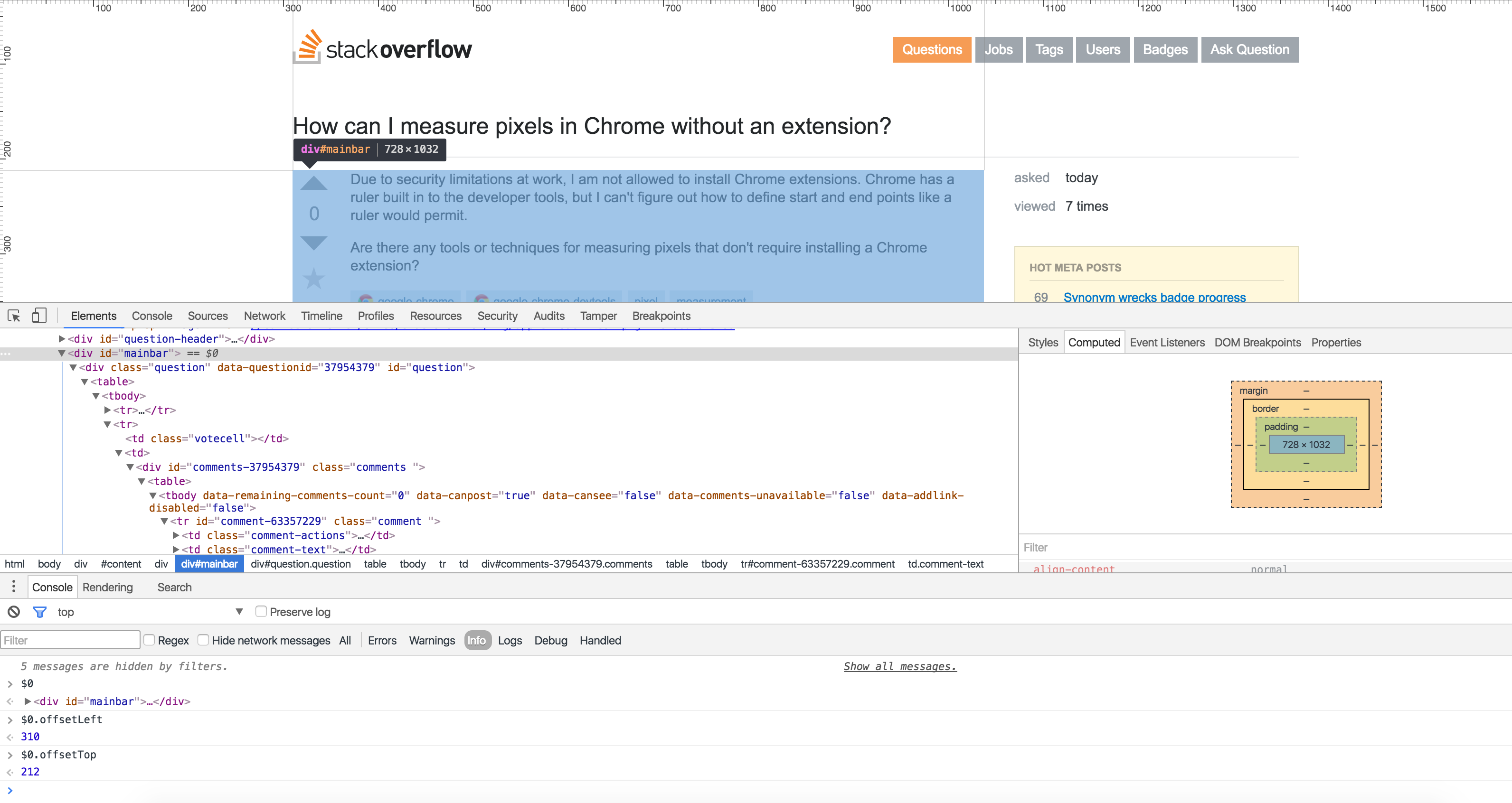Open the Security panel

[x=498, y=316]
